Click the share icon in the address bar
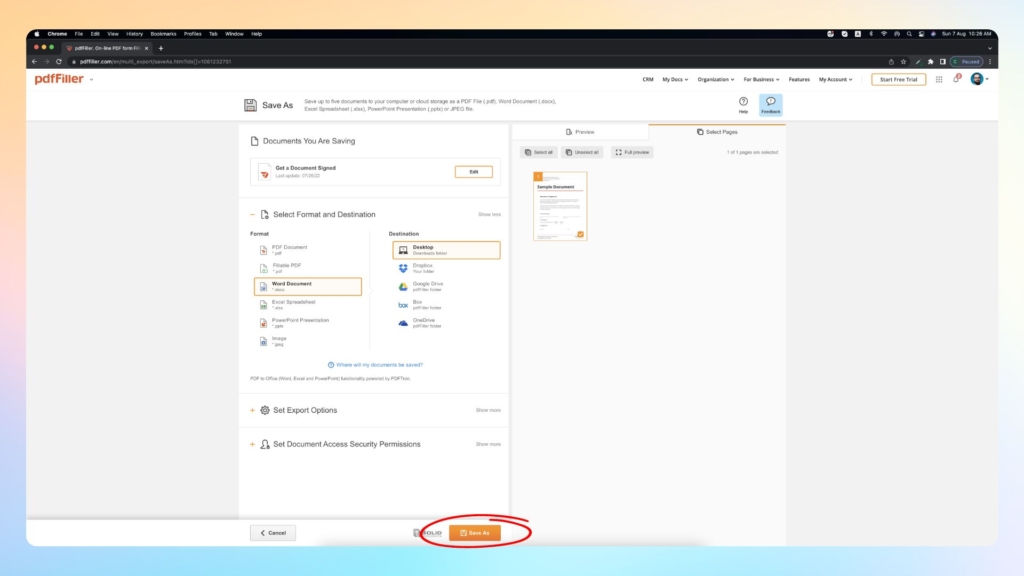Viewport: 1024px width, 576px height. 891,61
